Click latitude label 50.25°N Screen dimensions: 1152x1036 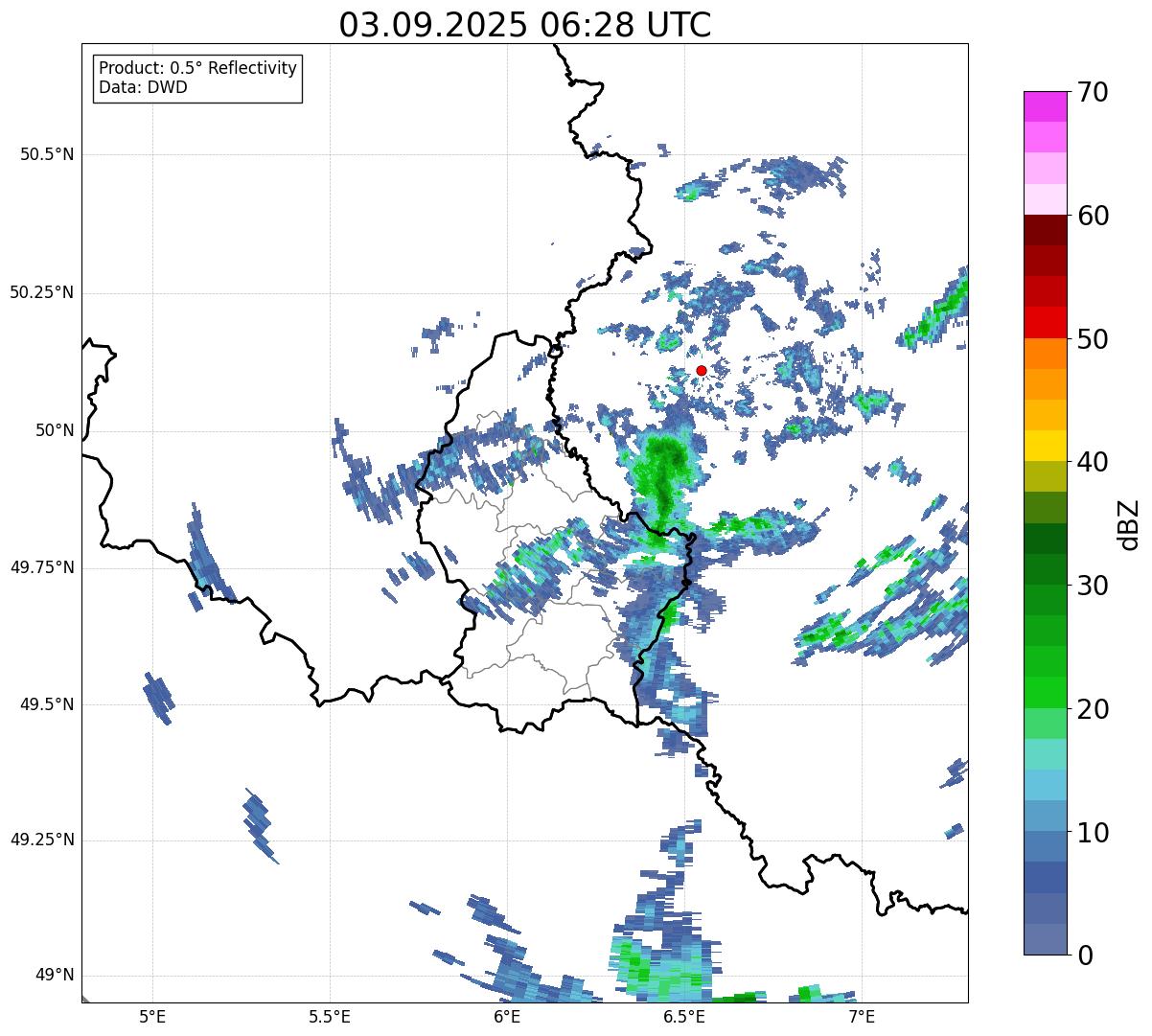coord(41,292)
